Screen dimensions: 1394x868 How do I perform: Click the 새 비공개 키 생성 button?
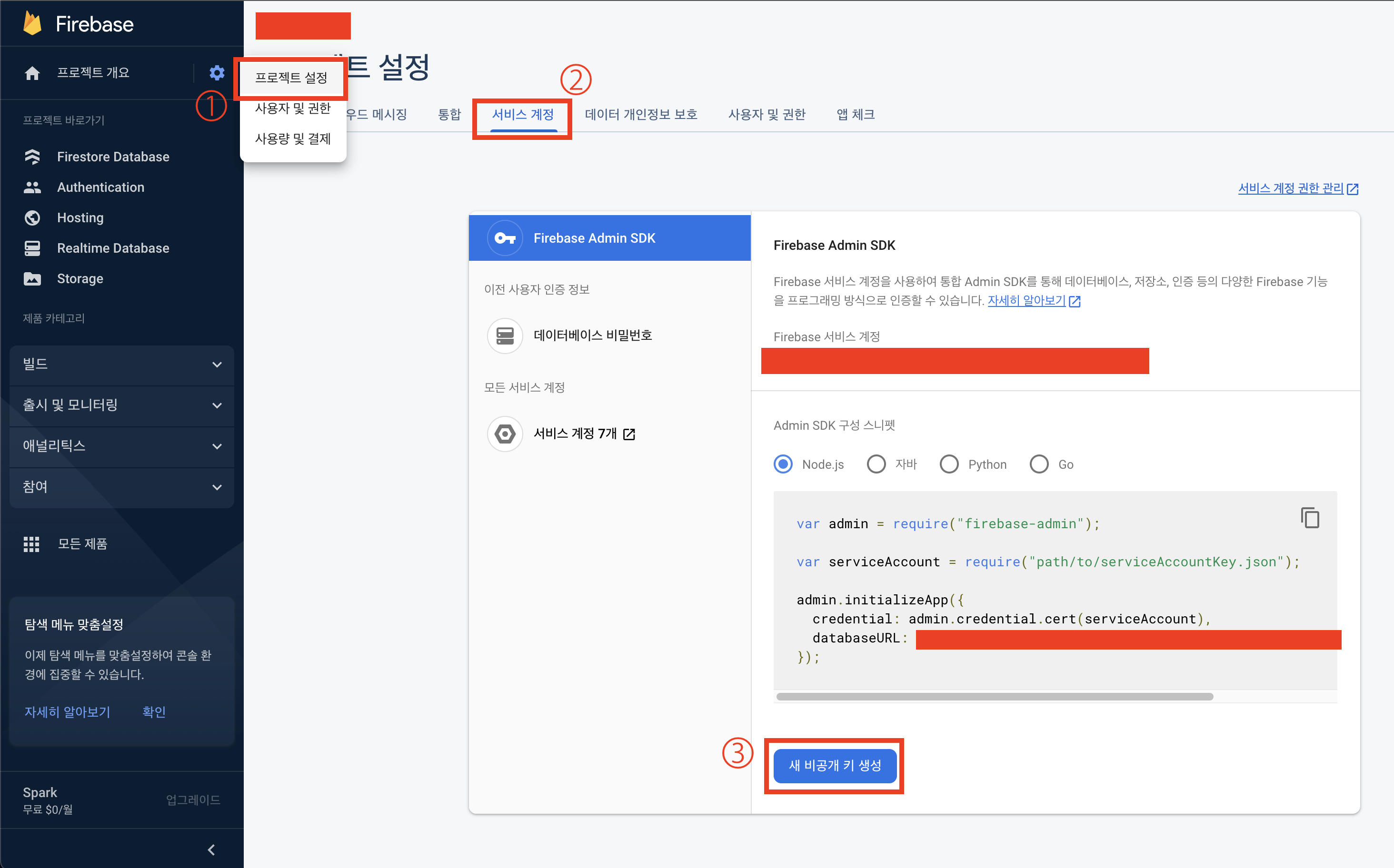pos(835,765)
